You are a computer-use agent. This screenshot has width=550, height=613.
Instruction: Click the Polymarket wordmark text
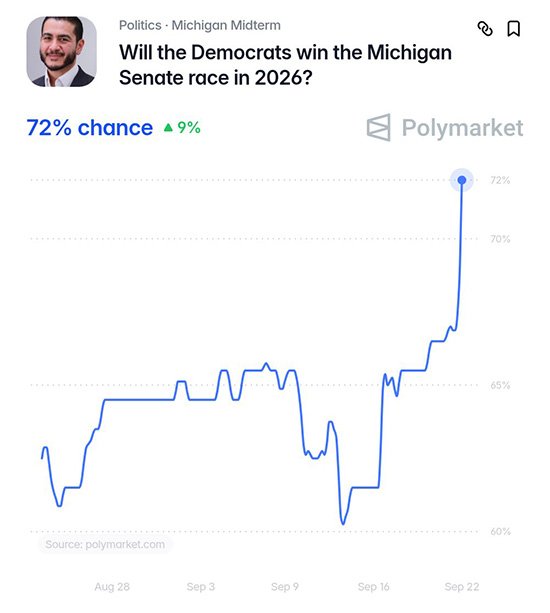[x=462, y=128]
